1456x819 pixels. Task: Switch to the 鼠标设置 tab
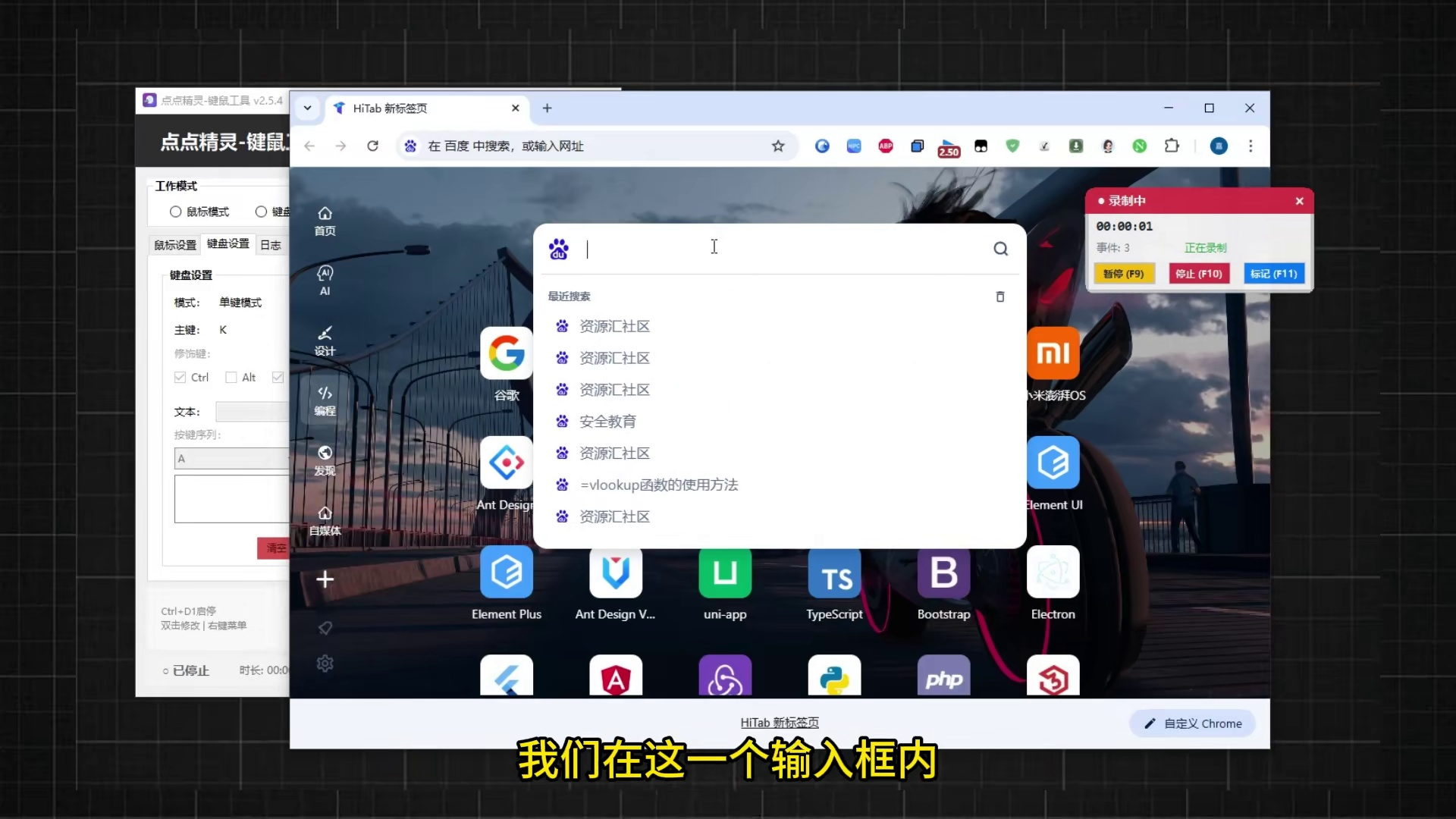175,245
